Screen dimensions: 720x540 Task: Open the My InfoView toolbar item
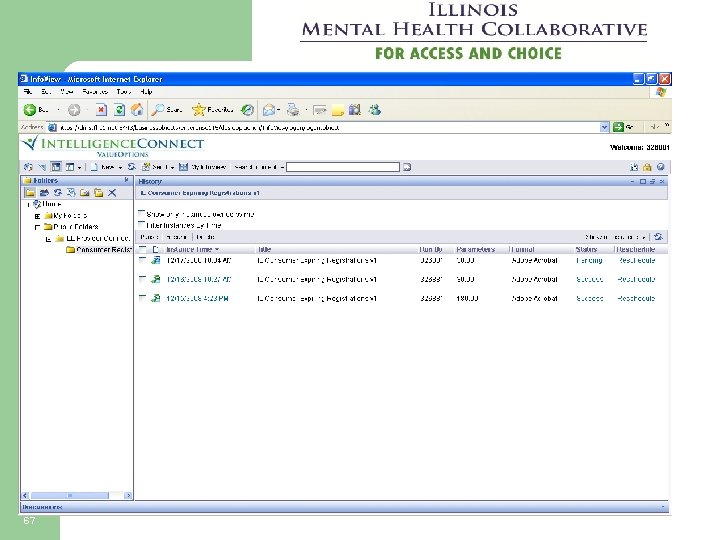point(202,167)
